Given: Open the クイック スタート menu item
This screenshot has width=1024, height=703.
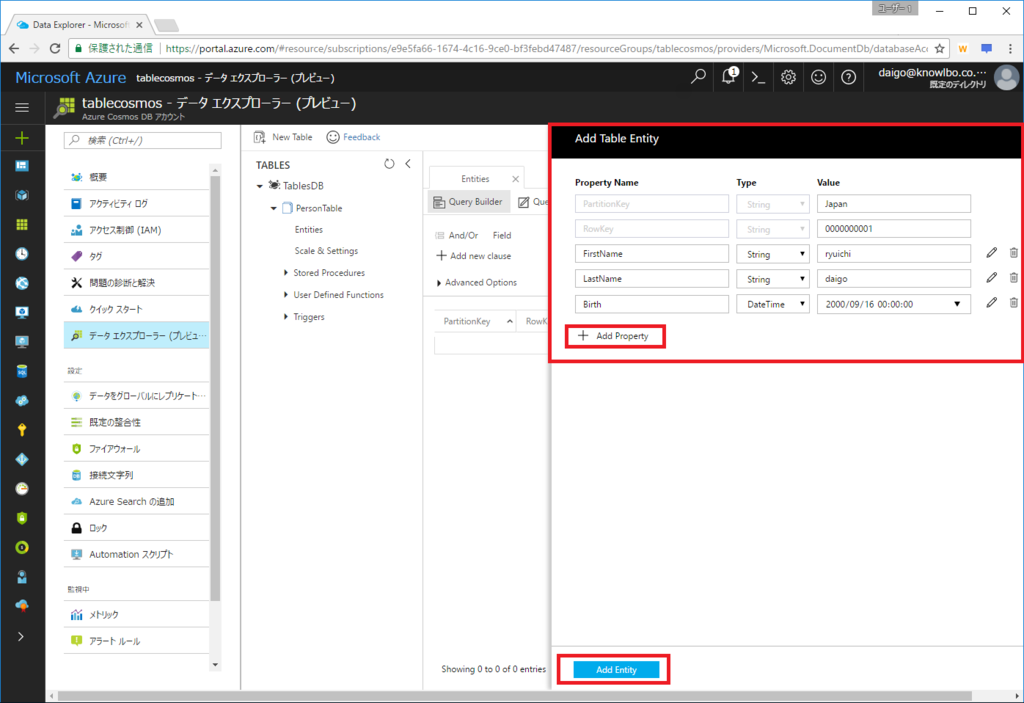Looking at the screenshot, I should click(136, 309).
